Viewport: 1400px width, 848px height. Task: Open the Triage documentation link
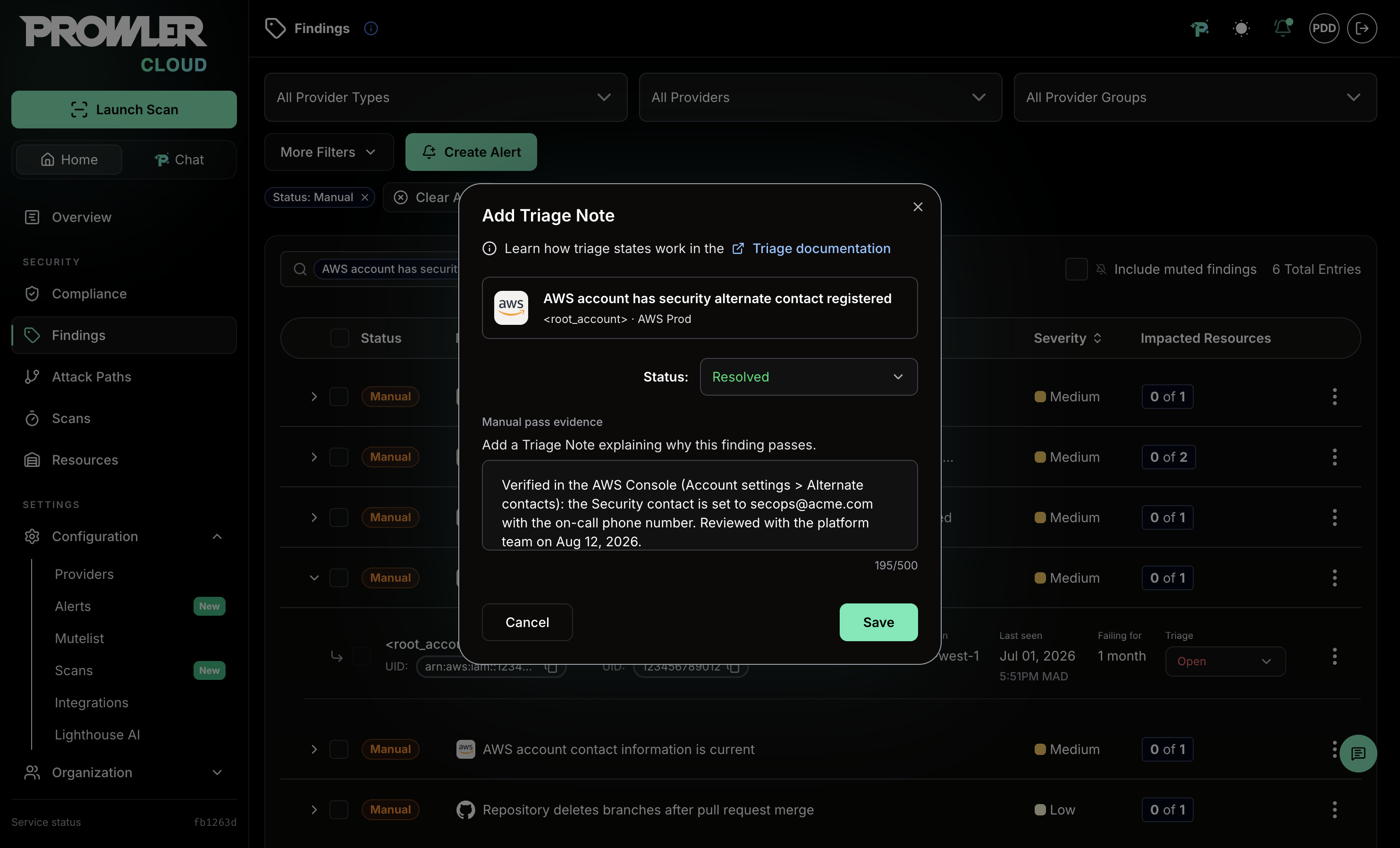811,248
